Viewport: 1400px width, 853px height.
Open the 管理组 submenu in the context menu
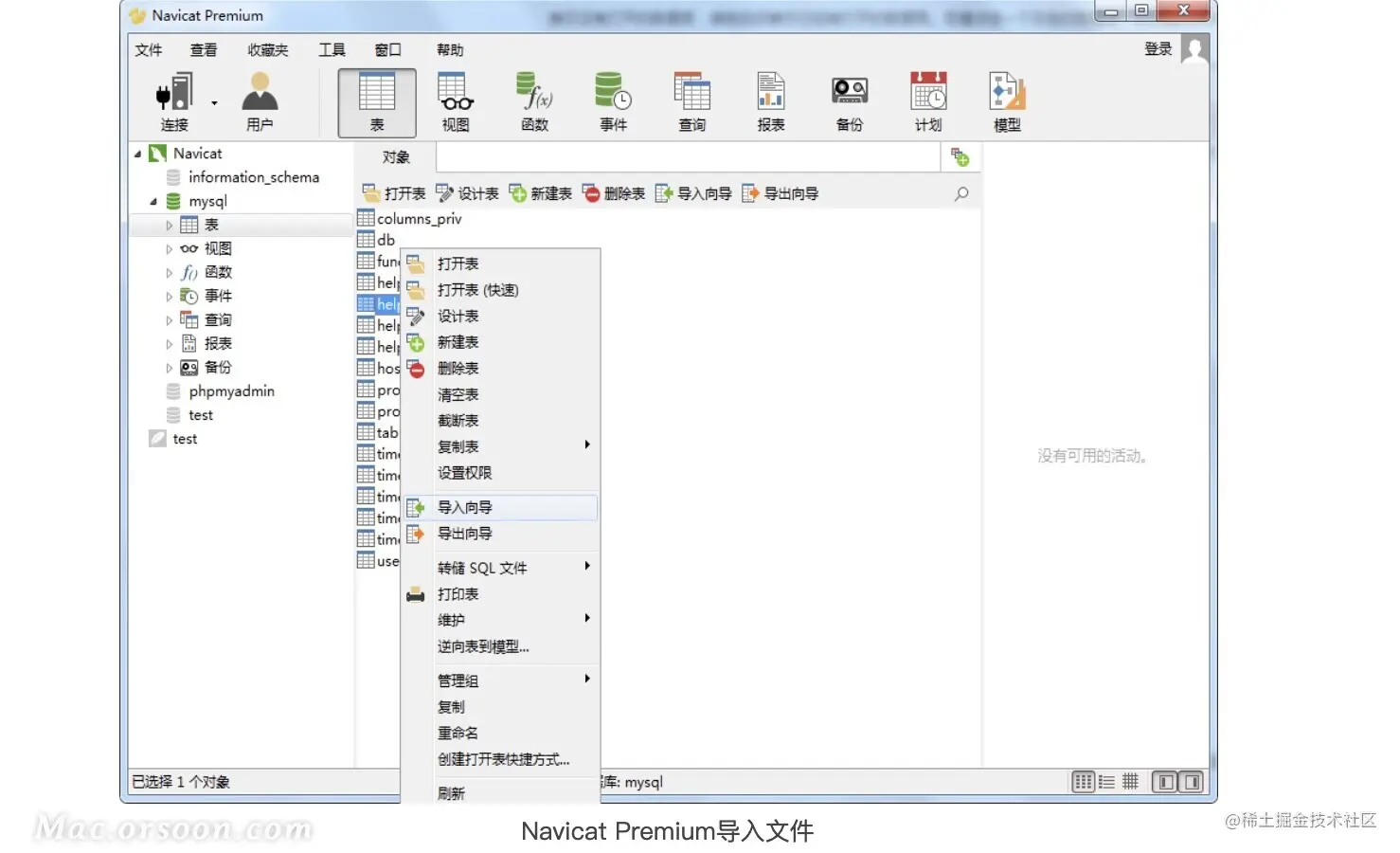(500, 681)
